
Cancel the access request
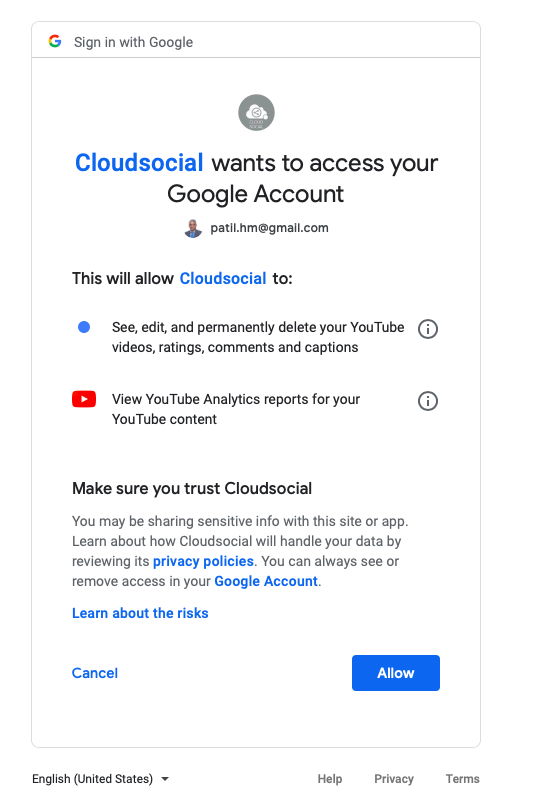coord(95,673)
